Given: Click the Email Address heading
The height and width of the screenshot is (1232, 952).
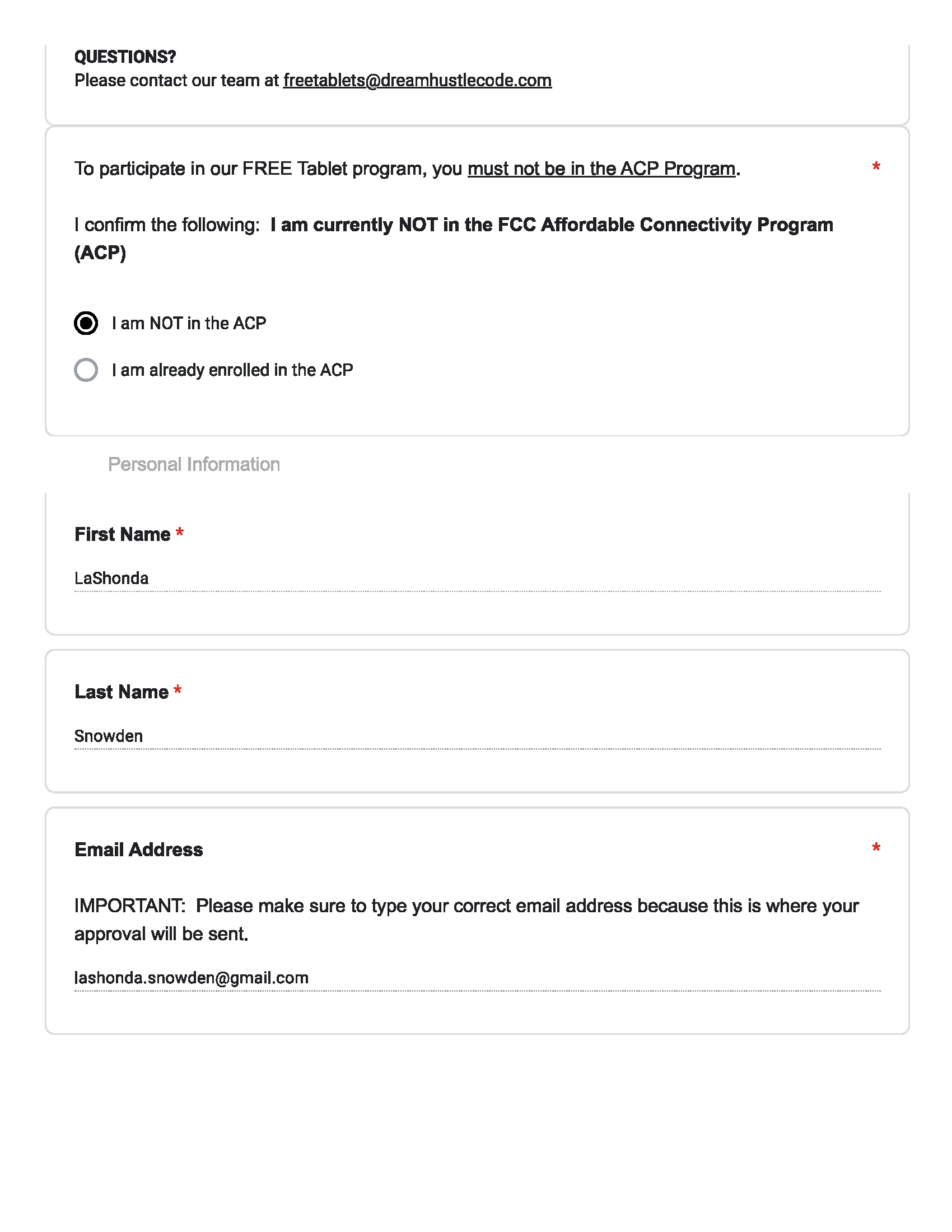Looking at the screenshot, I should [139, 850].
